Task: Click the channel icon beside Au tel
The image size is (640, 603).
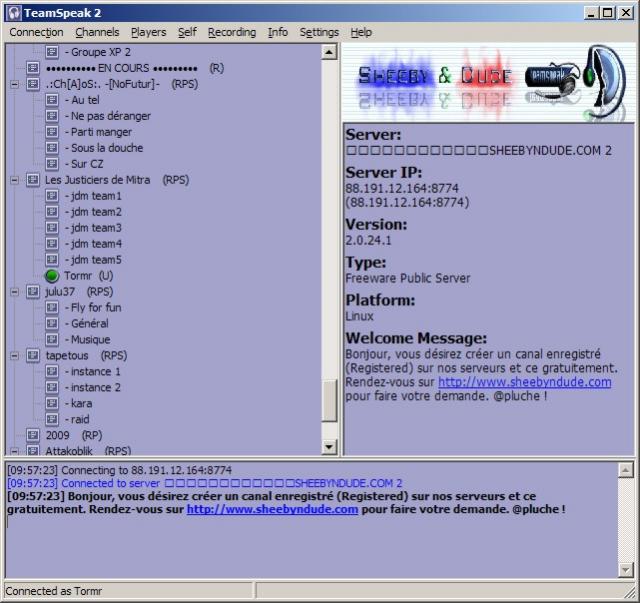Action: [52, 100]
